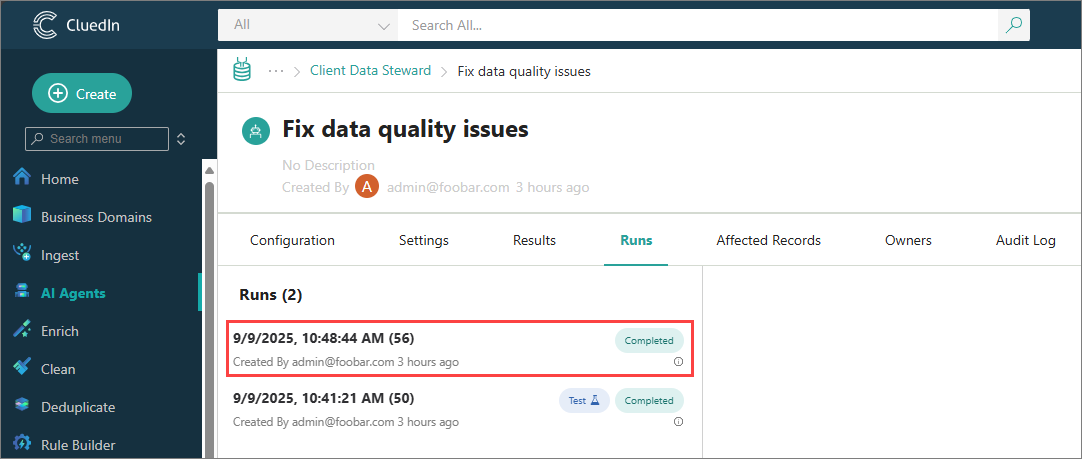Open the All search filter dropdown
The width and height of the screenshot is (1082, 459).
[x=308, y=25]
